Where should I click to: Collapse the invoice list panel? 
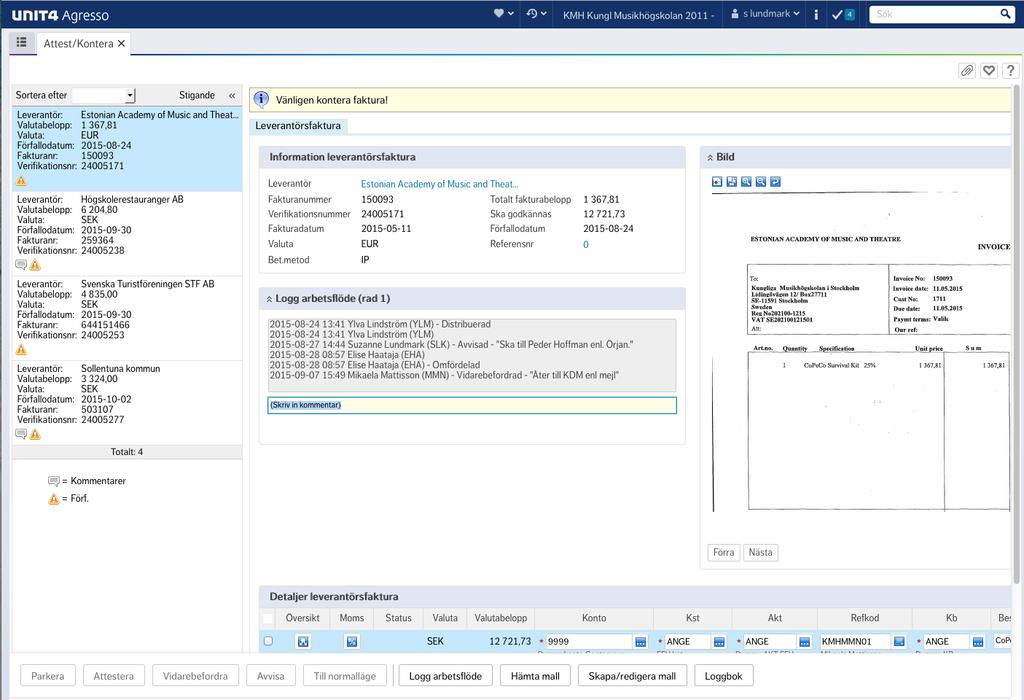pyautogui.click(x=232, y=95)
